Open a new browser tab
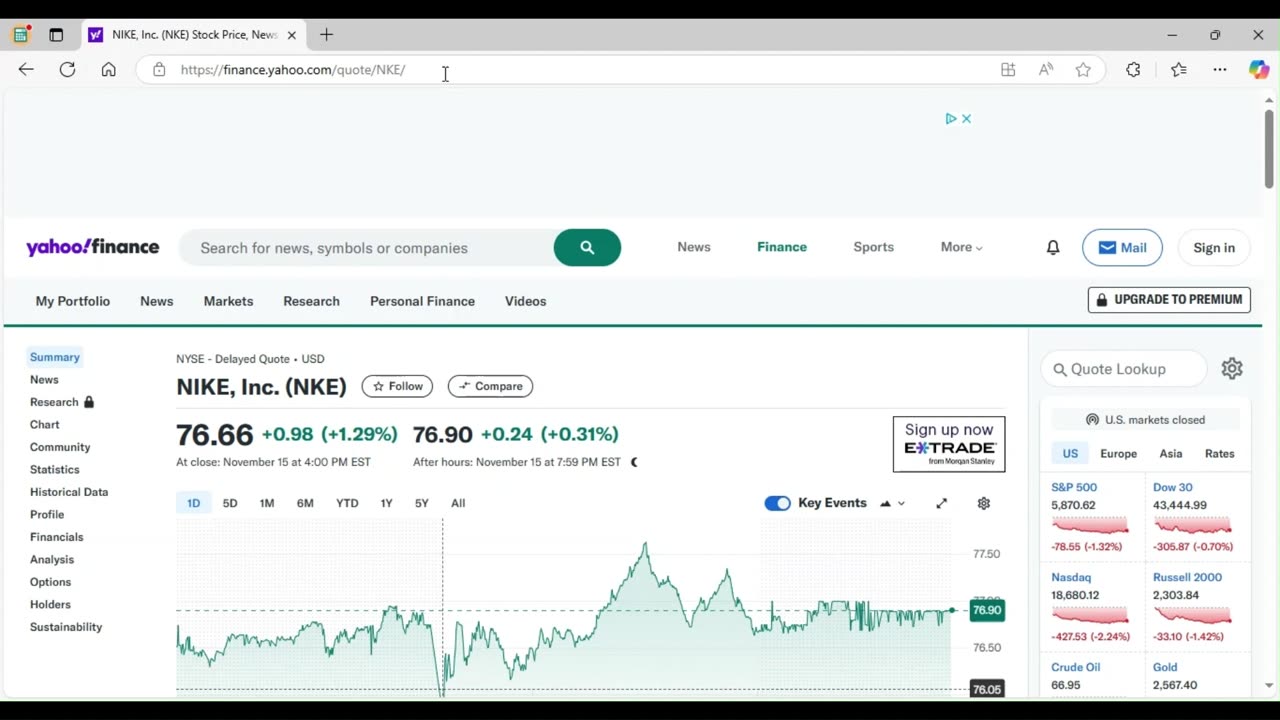The image size is (1280, 720). click(x=326, y=35)
